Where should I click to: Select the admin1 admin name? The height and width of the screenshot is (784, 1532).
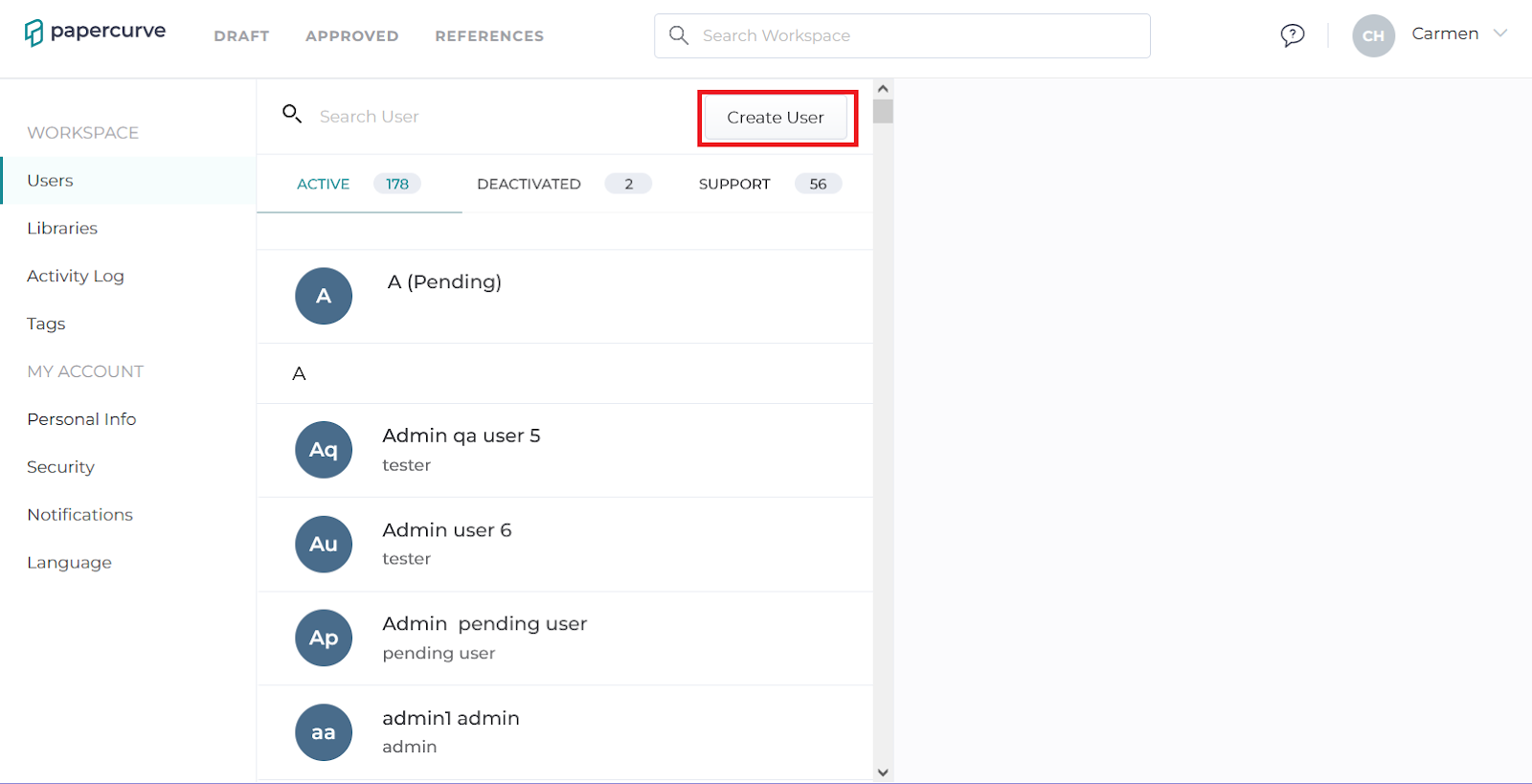451,718
